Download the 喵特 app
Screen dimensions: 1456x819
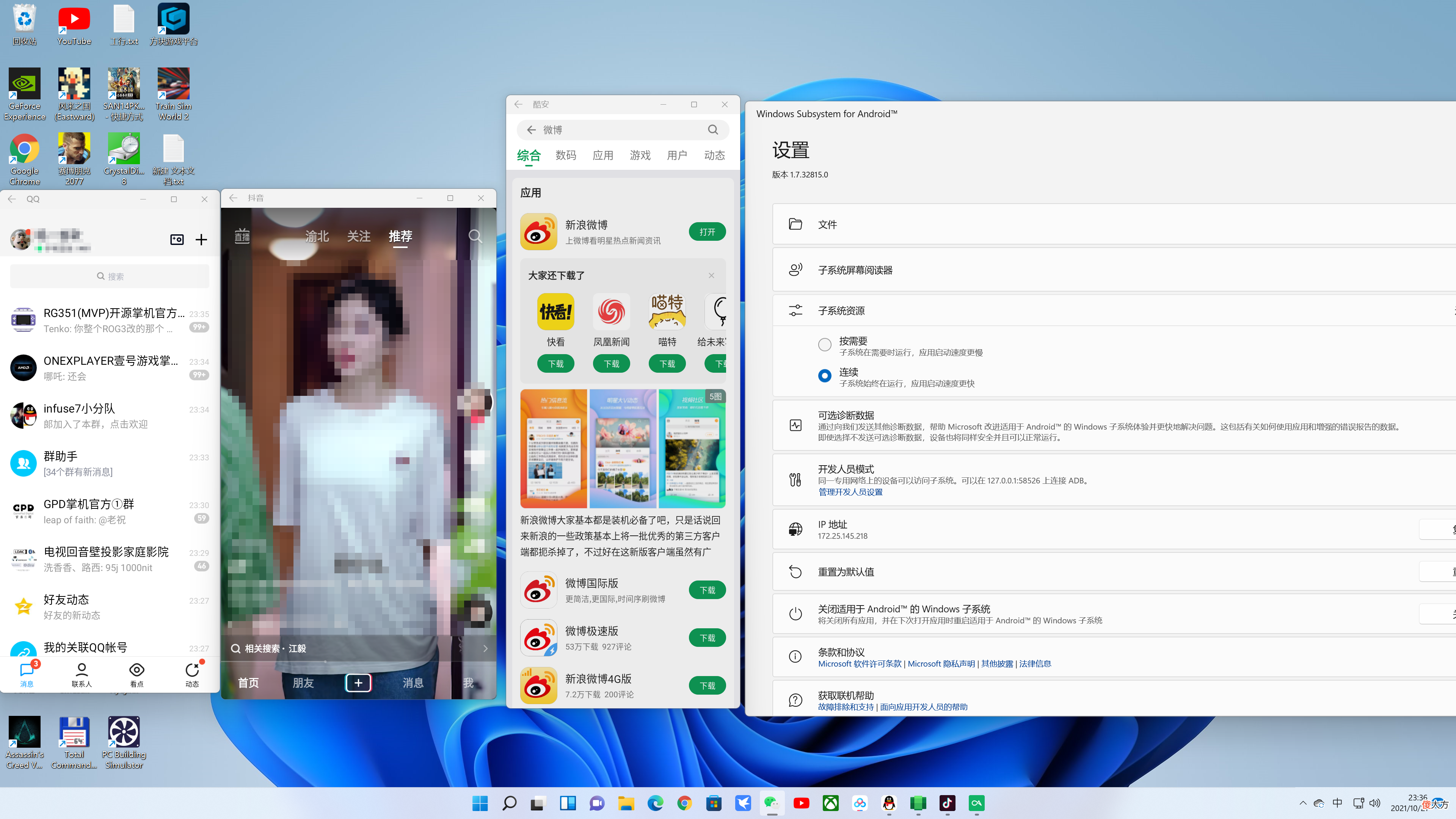click(667, 364)
